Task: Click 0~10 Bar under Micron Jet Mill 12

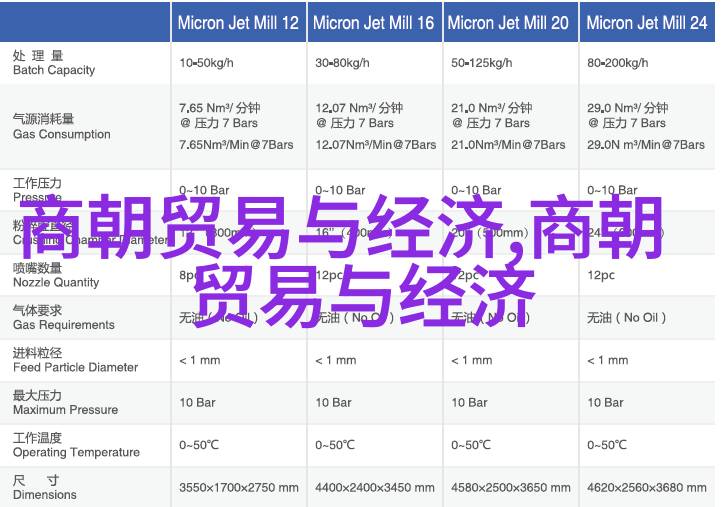Action: pyautogui.click(x=204, y=190)
